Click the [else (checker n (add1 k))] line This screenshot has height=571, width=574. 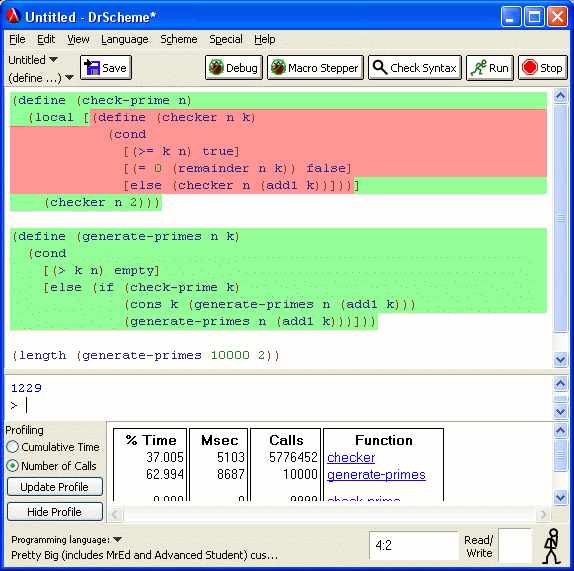[x=241, y=185]
